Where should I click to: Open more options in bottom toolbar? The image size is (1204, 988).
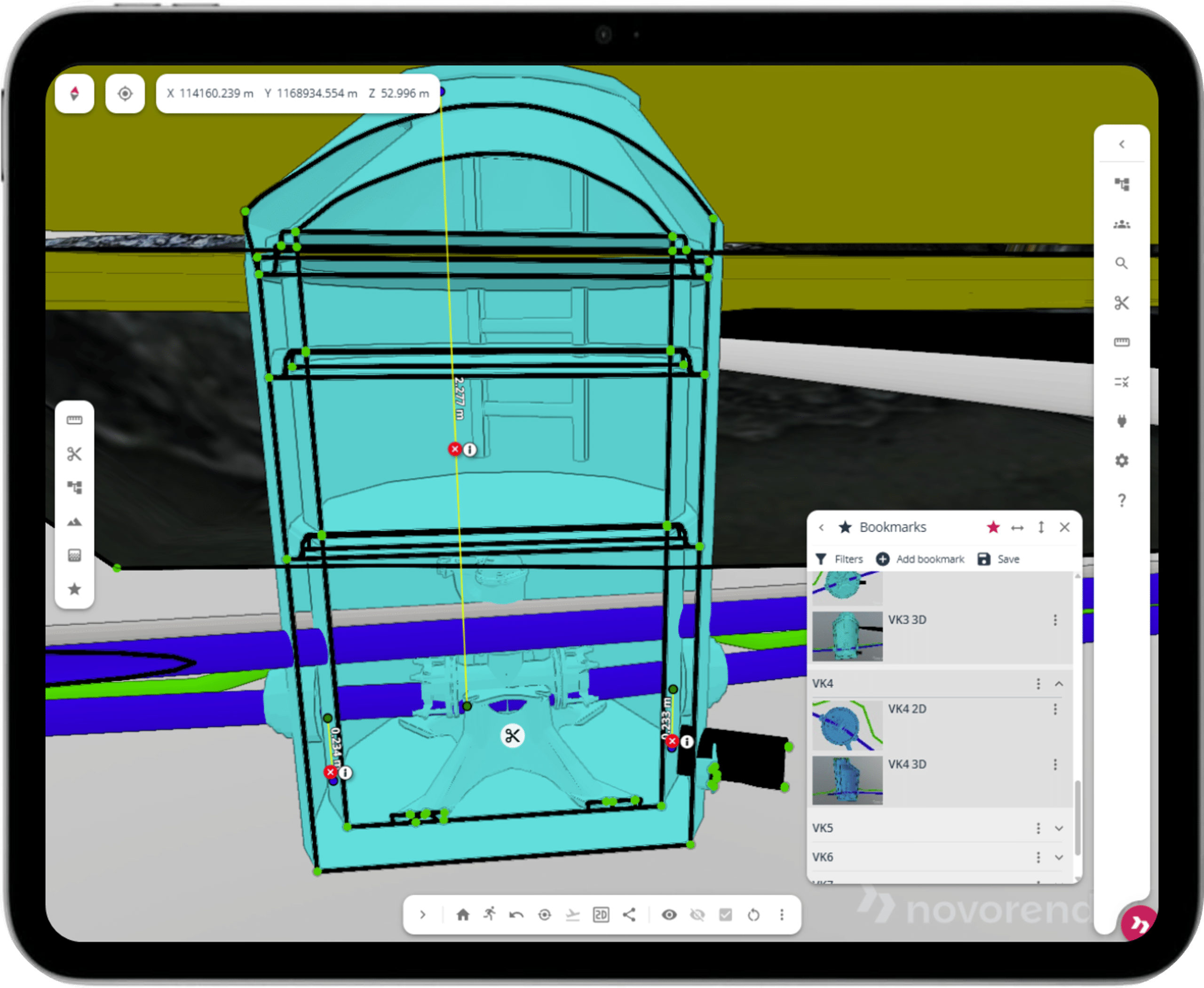pyautogui.click(x=782, y=915)
